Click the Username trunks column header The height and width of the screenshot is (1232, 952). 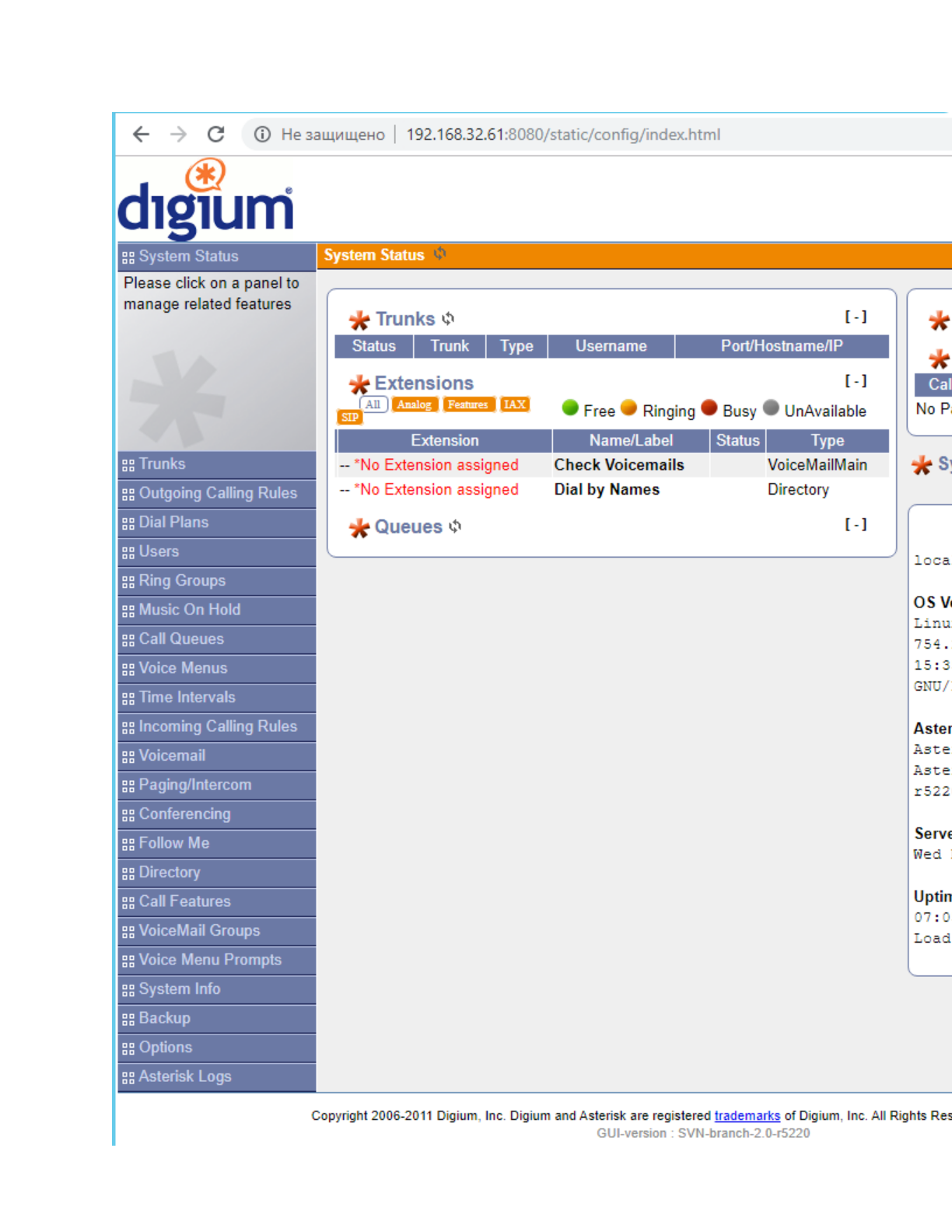tap(611, 347)
